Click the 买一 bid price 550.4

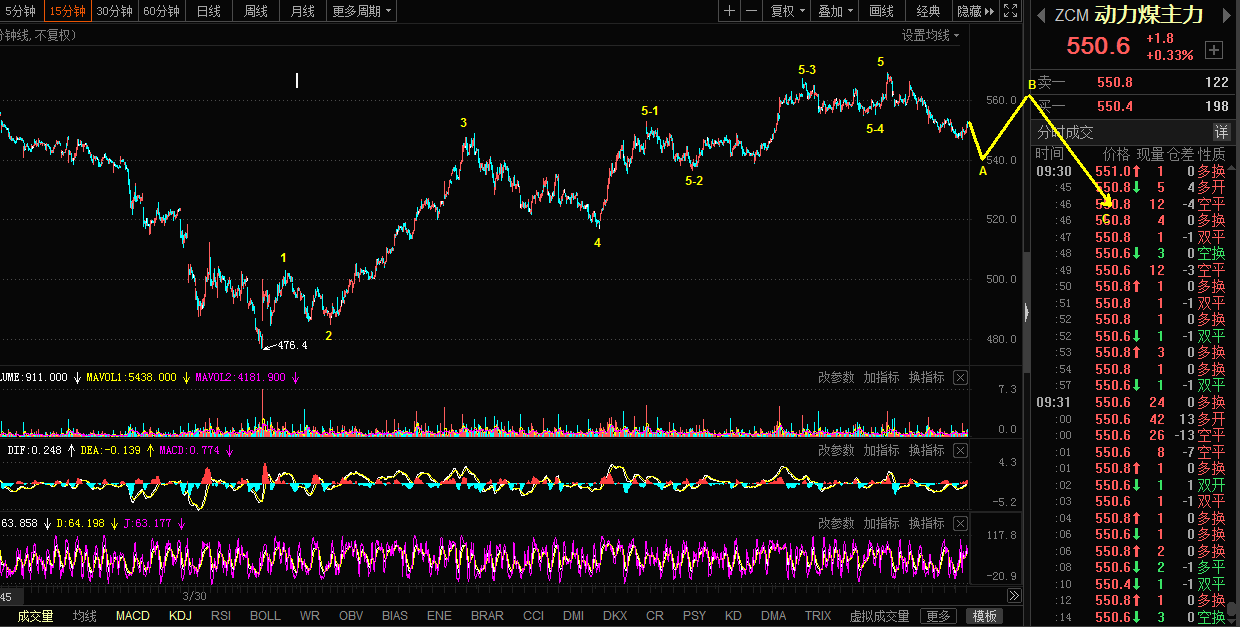tap(1115, 106)
